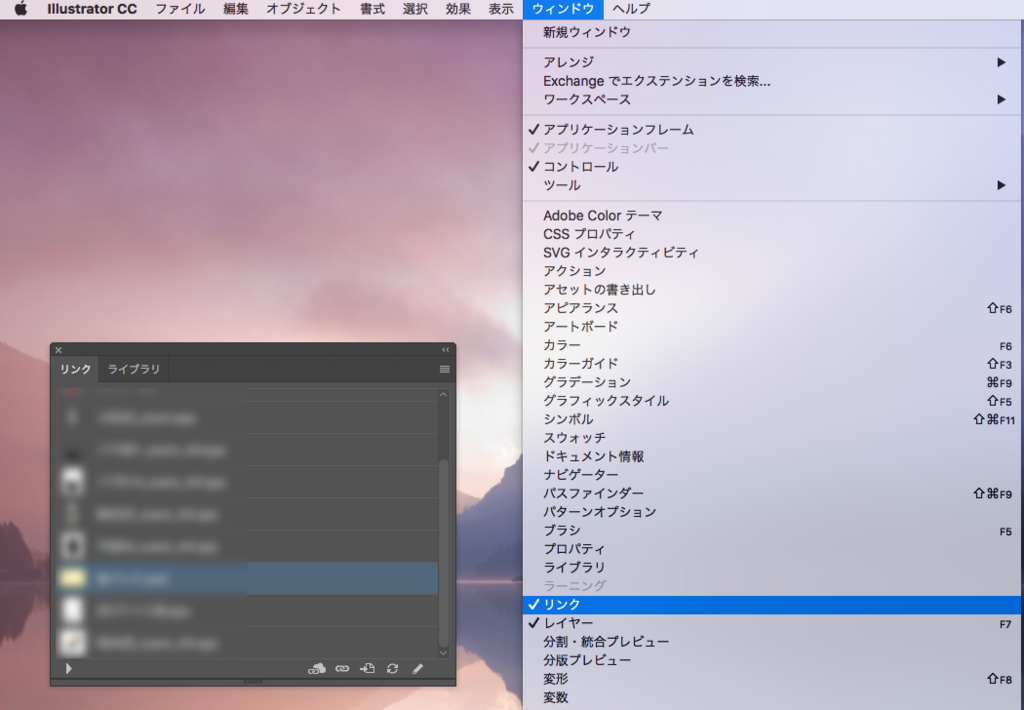1024x710 pixels.
Task: Open the シンボル panel
Action: pos(773,419)
